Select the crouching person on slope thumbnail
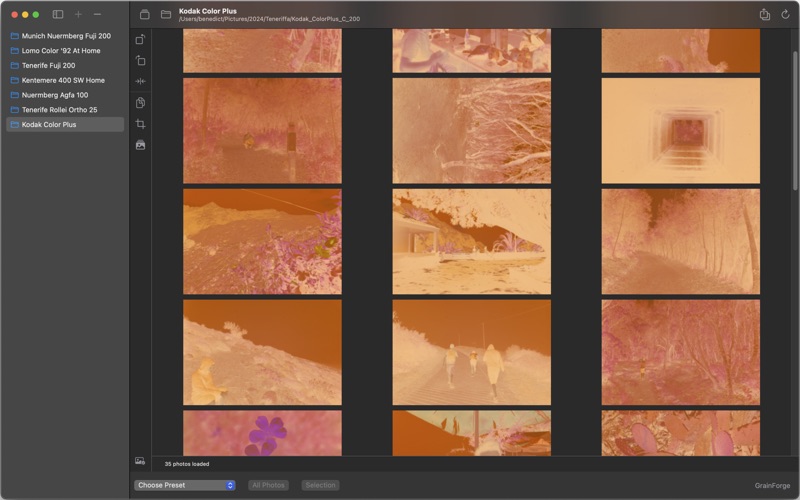Image resolution: width=800 pixels, height=500 pixels. [x=262, y=352]
